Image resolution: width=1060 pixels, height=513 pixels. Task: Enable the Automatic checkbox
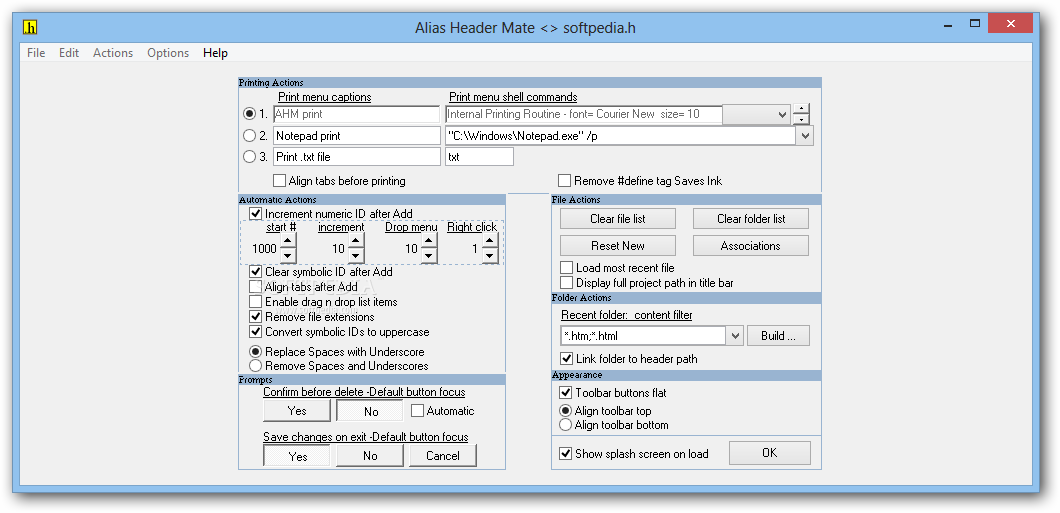click(x=417, y=410)
